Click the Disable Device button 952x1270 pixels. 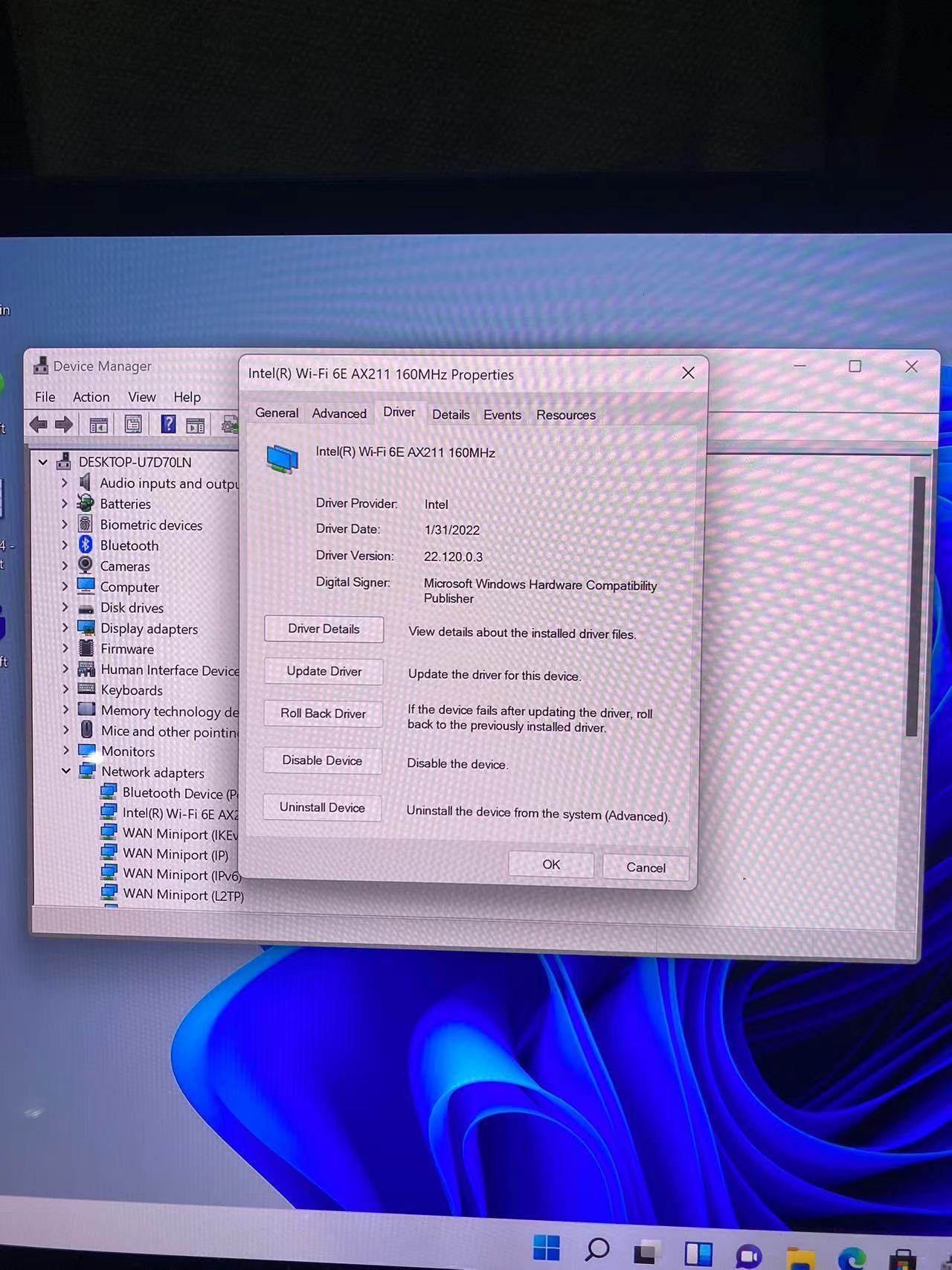tap(322, 760)
